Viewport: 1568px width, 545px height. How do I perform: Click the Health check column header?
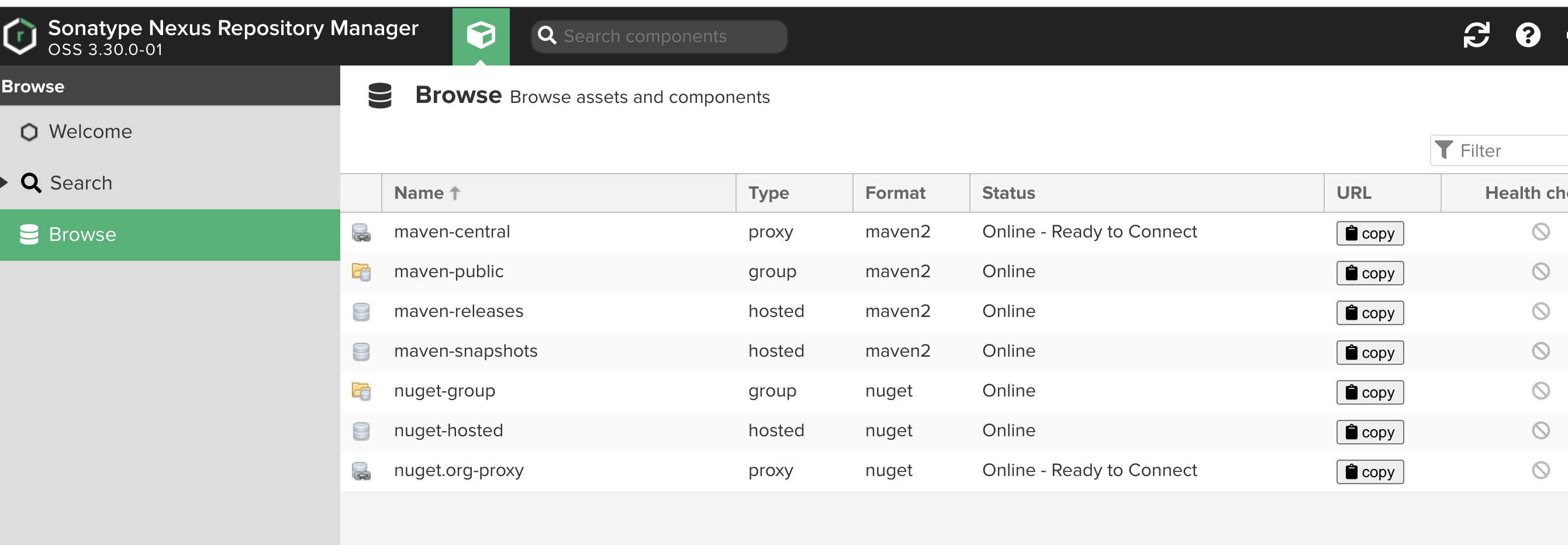coord(1505,193)
